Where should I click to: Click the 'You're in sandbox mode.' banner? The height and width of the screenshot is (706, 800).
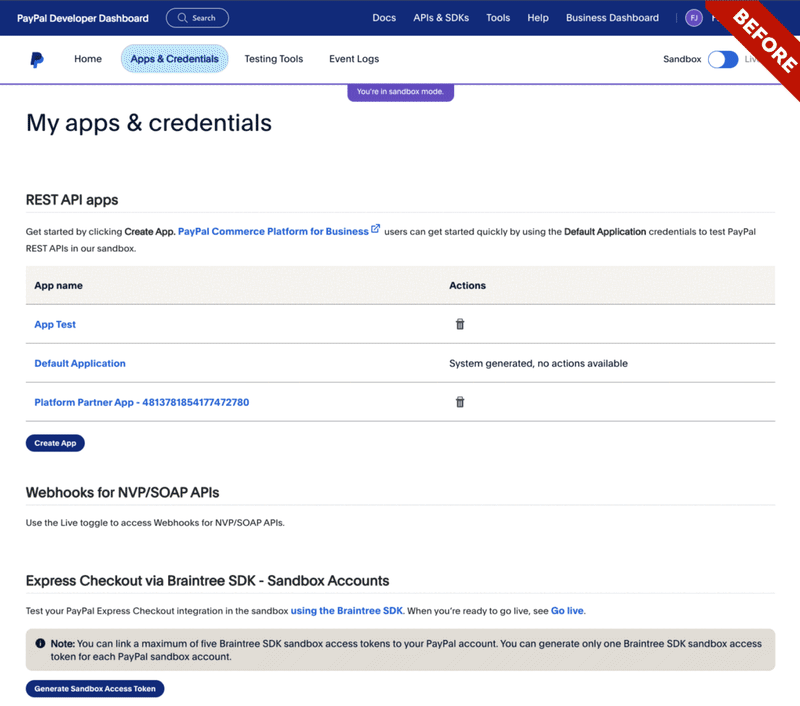401,92
